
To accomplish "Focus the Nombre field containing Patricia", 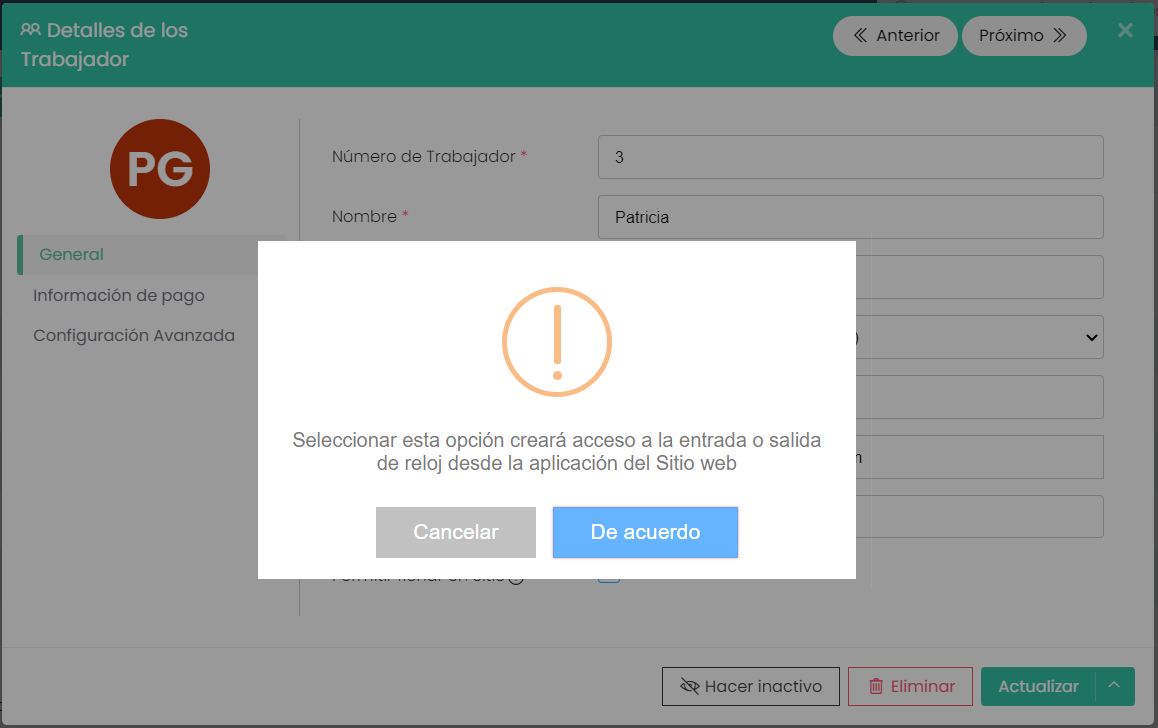I will pyautogui.click(x=850, y=217).
